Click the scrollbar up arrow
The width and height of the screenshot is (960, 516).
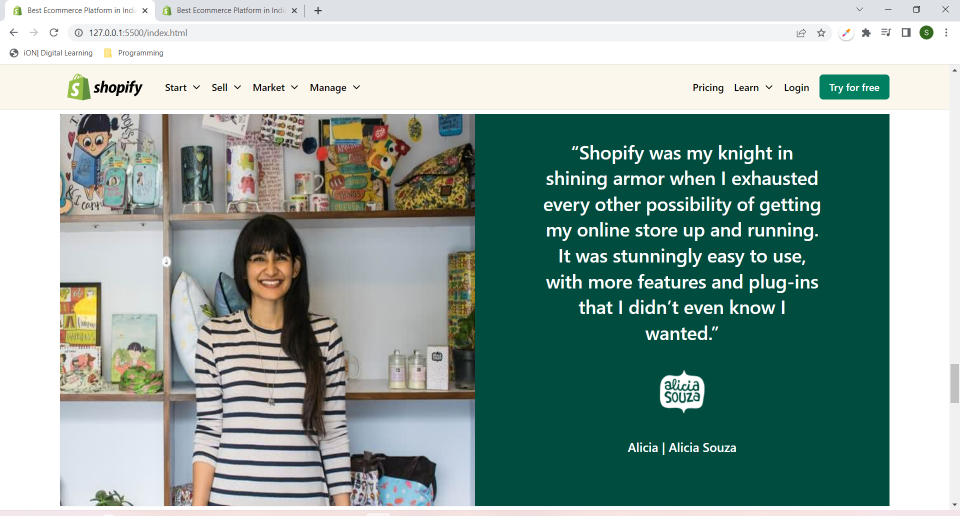coord(954,70)
